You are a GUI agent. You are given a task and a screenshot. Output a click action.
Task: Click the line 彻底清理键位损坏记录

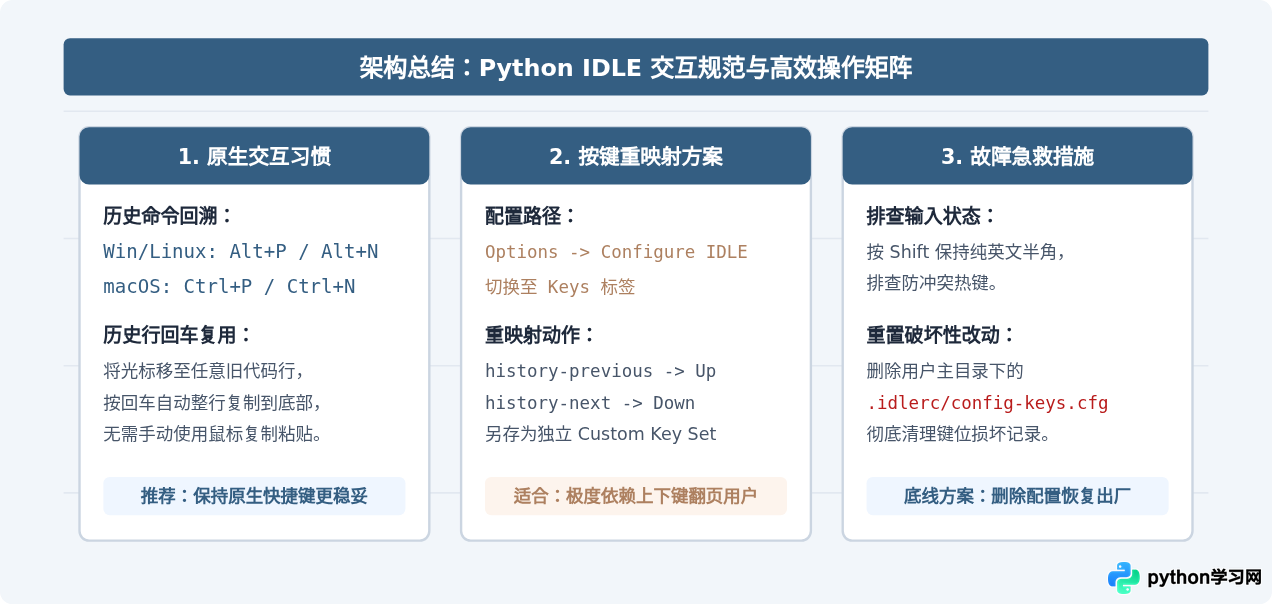click(x=958, y=435)
